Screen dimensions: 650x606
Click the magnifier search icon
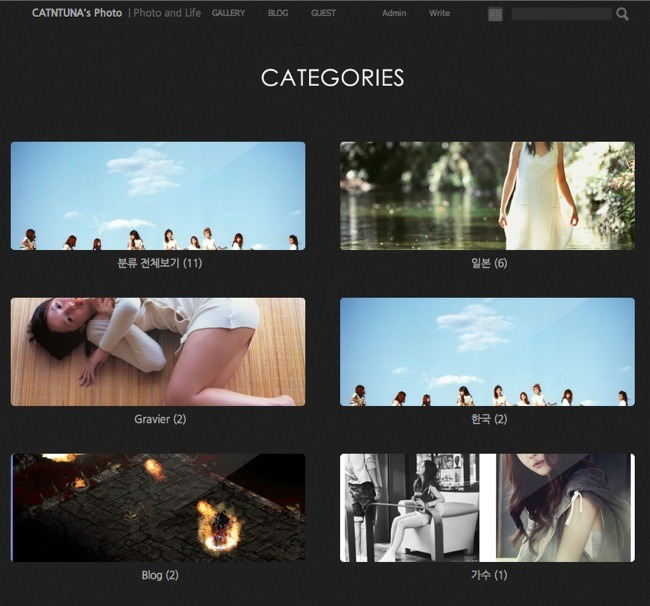(x=622, y=15)
